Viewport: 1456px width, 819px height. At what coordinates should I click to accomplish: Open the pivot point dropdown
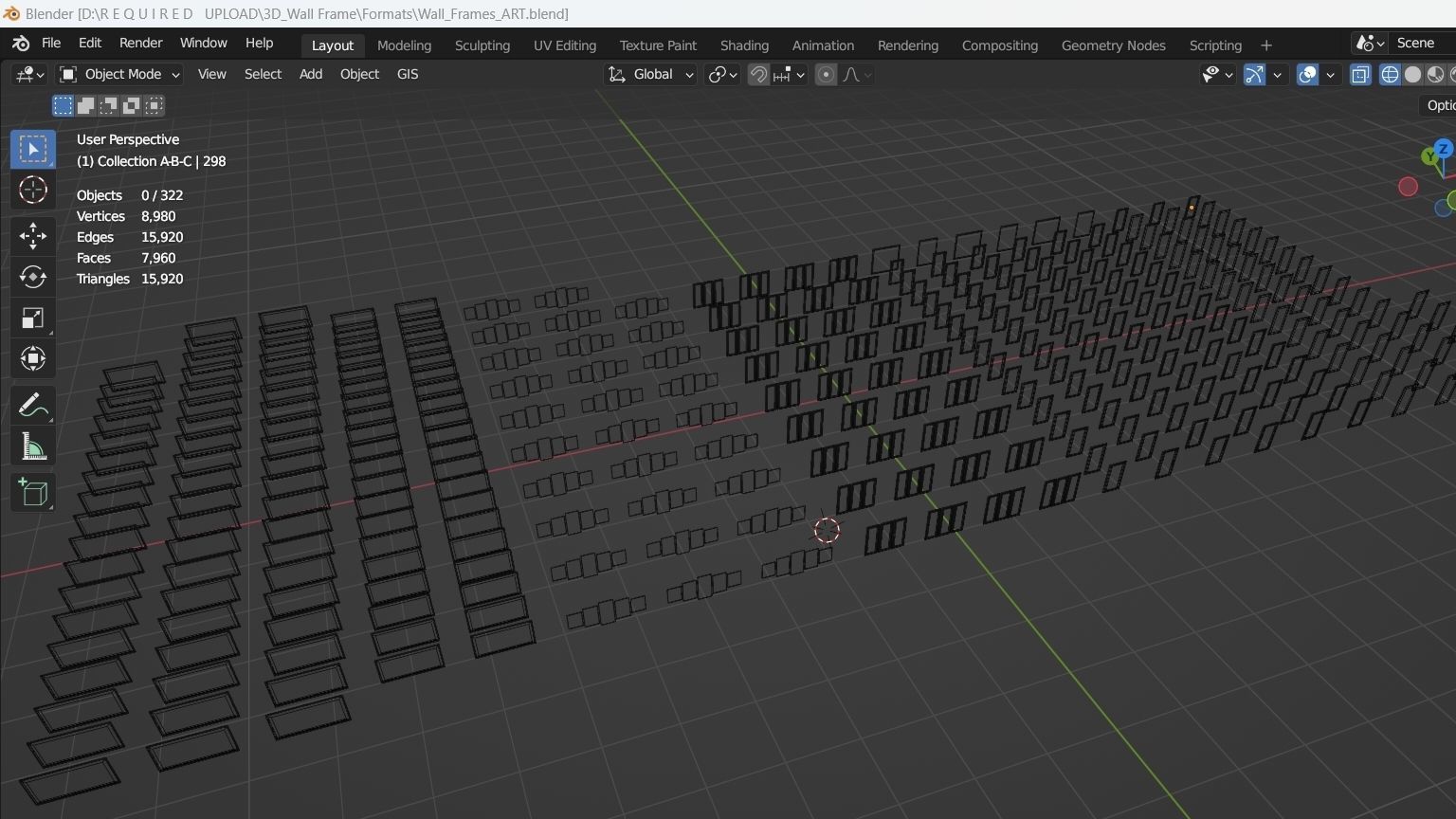click(x=723, y=74)
